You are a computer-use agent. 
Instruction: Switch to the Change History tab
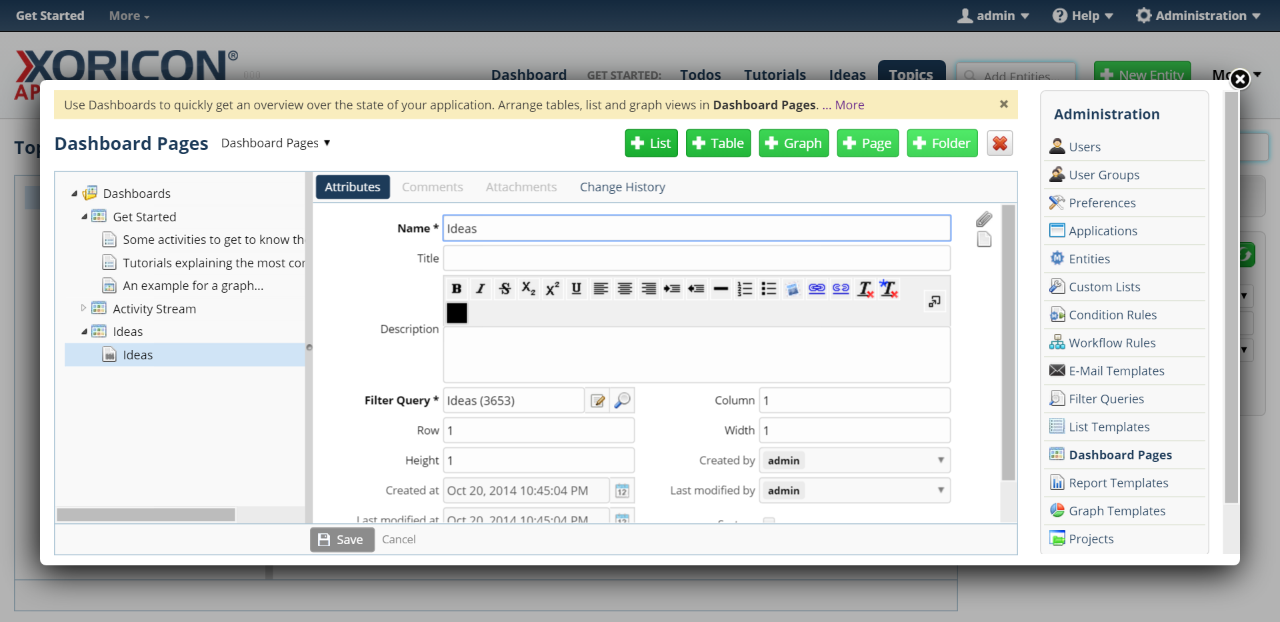[622, 187]
